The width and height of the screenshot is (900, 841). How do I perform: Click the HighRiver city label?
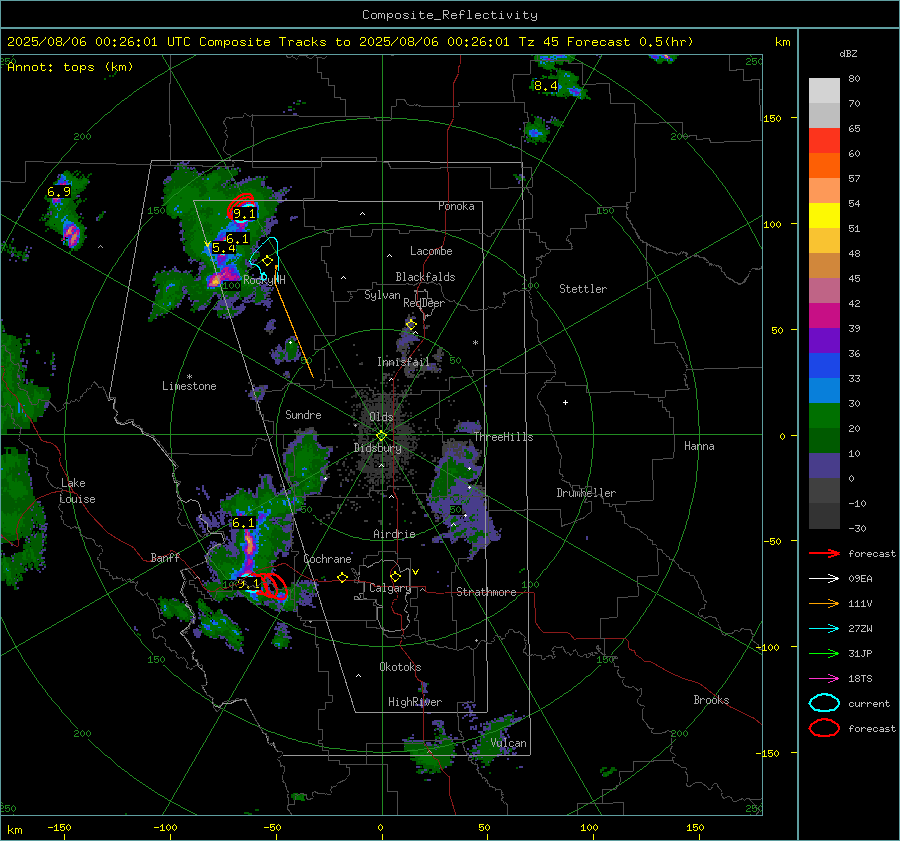[415, 702]
